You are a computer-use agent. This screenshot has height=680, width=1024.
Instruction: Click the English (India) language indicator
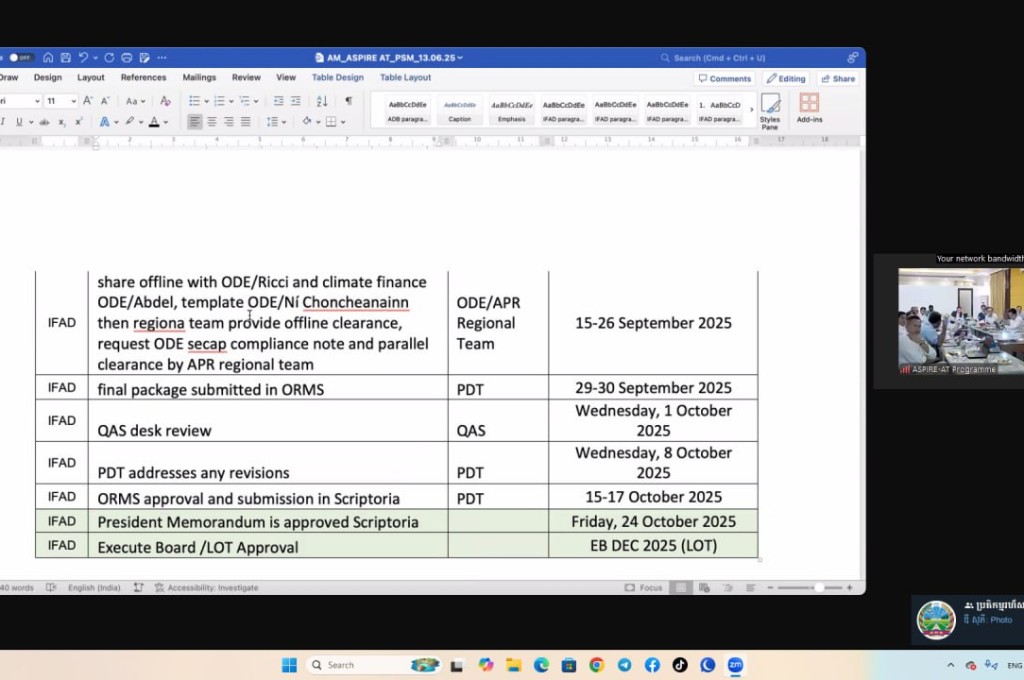94,587
